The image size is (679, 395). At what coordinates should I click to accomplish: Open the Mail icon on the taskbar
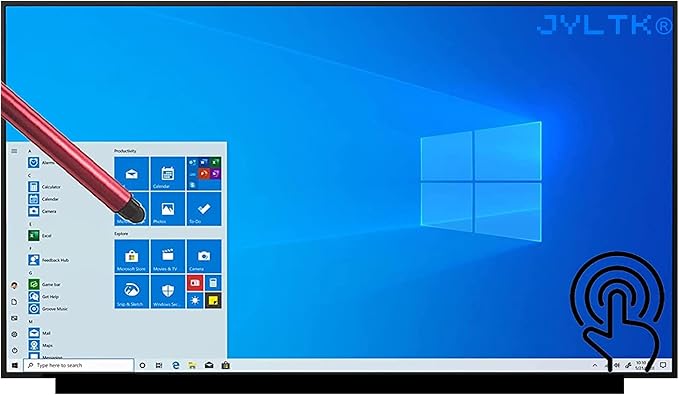tap(209, 366)
